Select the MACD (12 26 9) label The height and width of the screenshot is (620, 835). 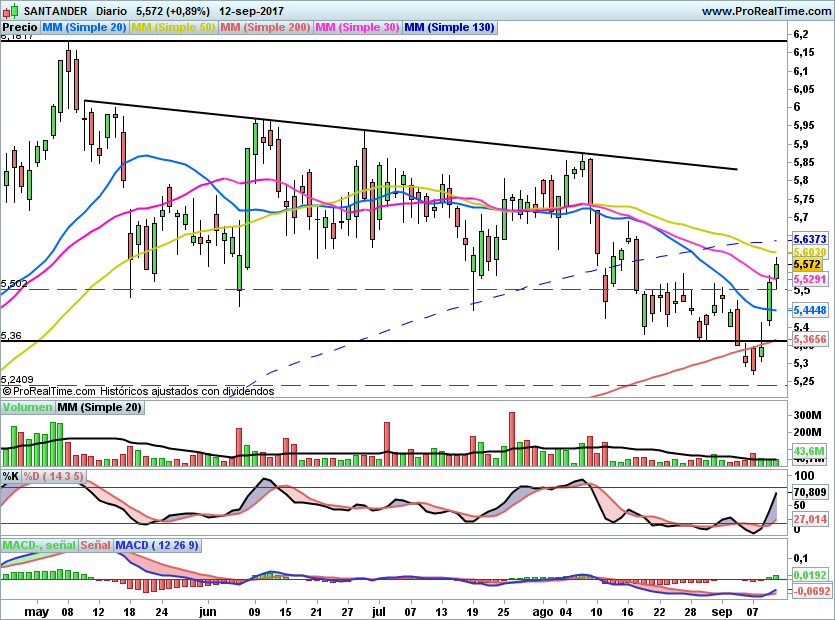pos(158,545)
